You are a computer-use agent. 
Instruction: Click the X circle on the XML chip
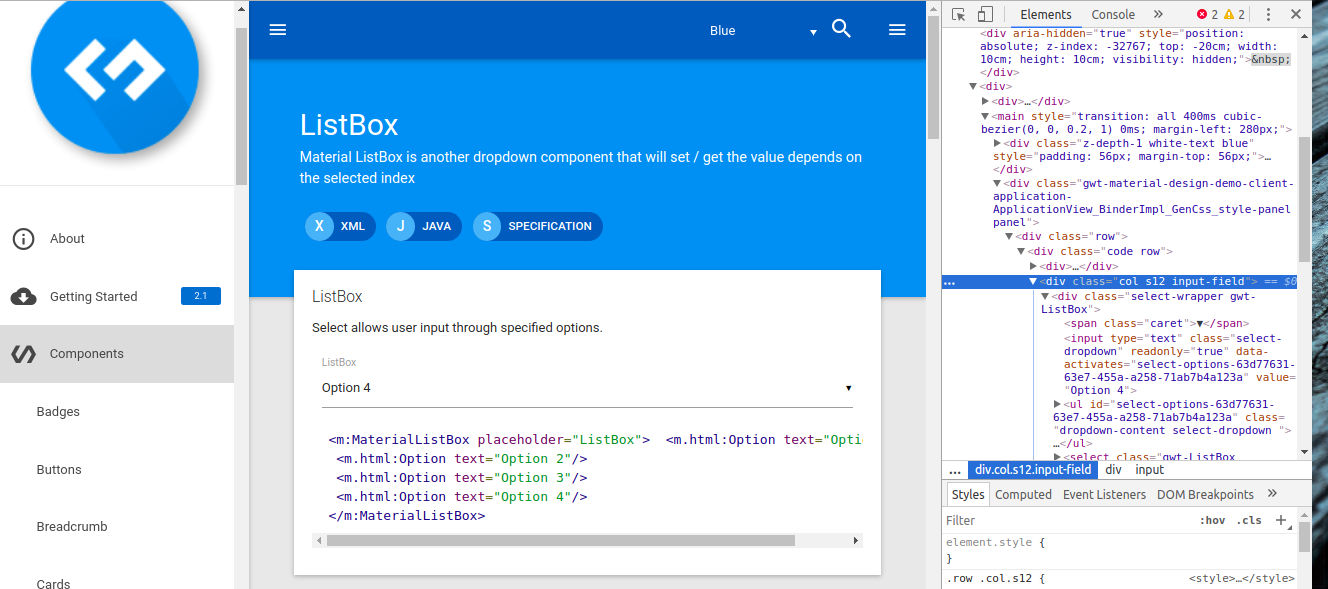pos(319,226)
